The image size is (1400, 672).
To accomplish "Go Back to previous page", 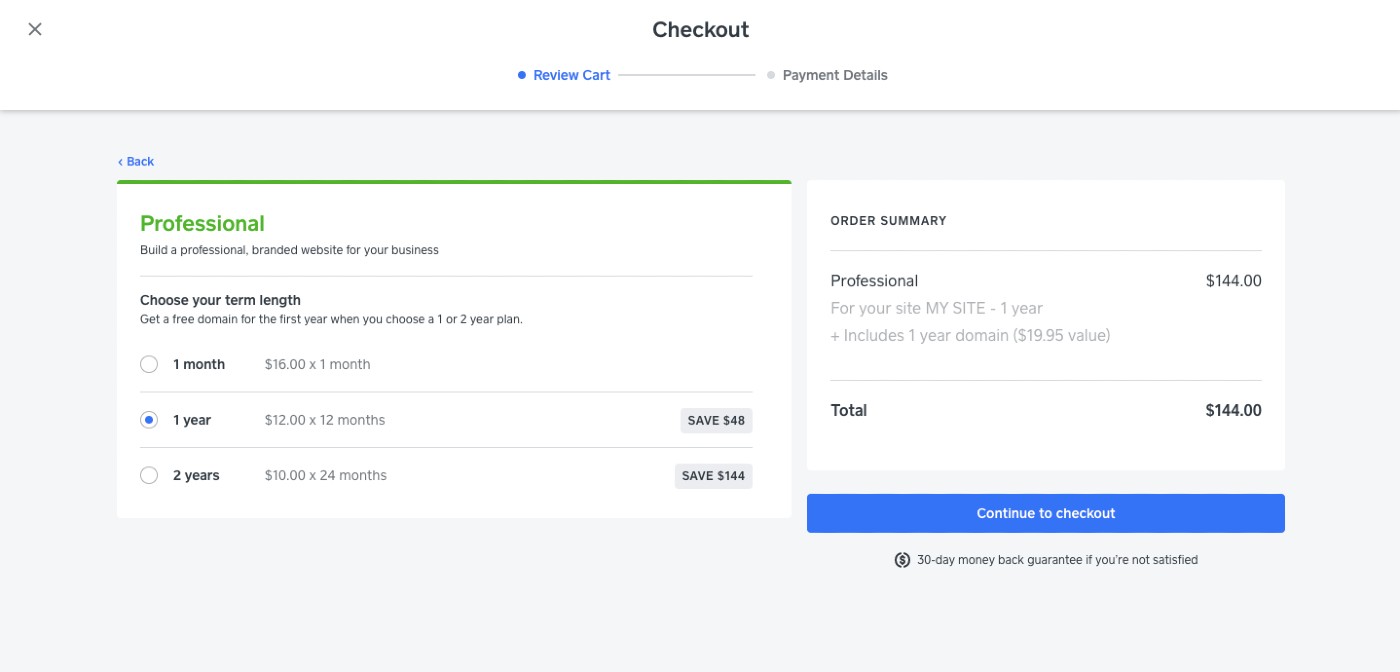I will (x=136, y=162).
